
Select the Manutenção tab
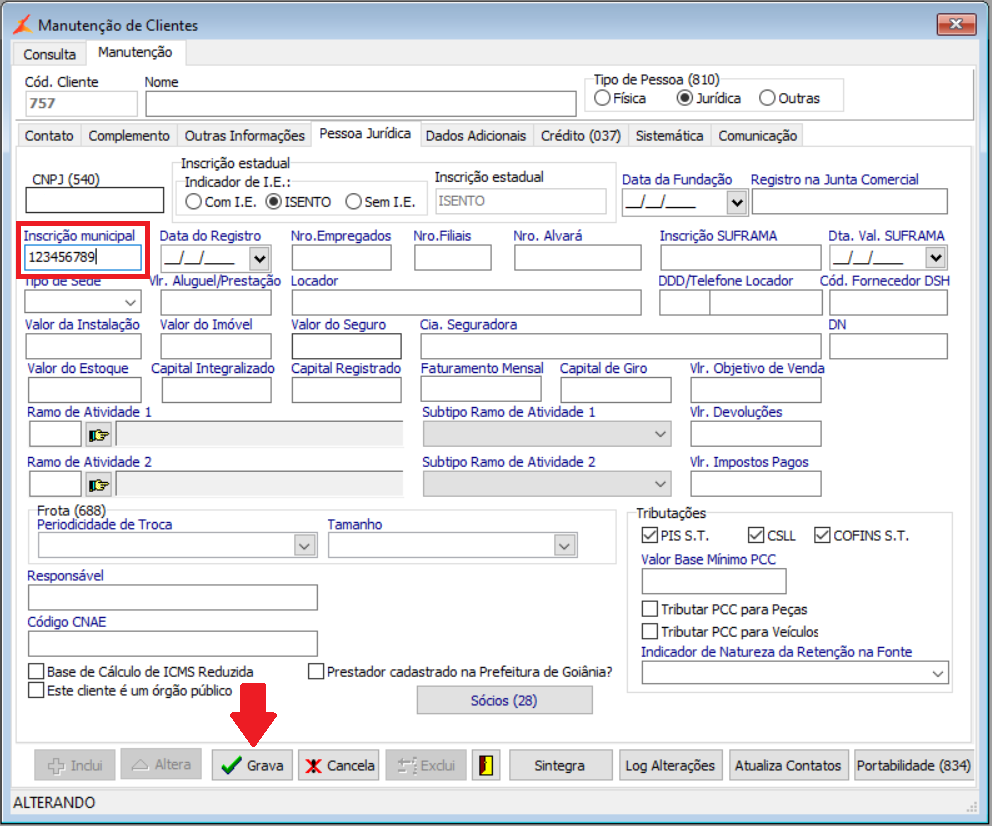point(135,52)
